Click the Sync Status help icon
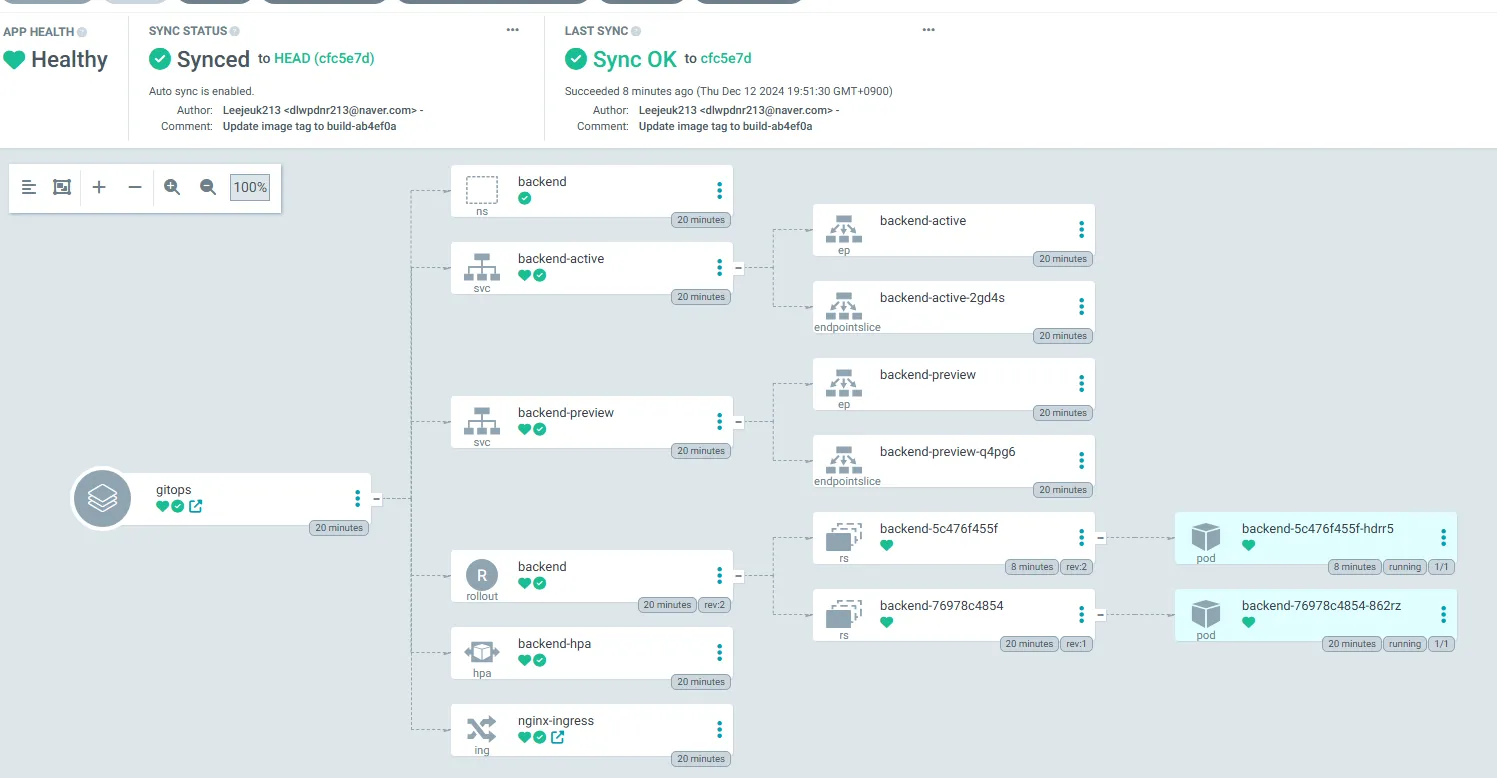 tap(235, 32)
